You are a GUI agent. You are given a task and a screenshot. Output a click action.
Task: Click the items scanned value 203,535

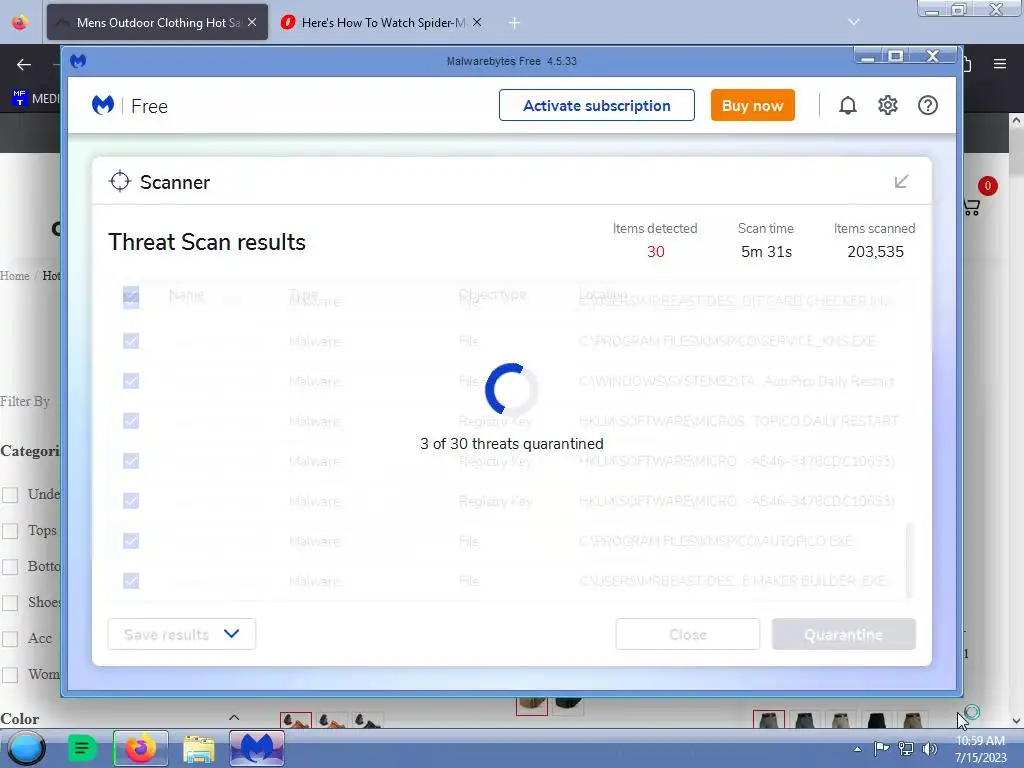point(875,251)
